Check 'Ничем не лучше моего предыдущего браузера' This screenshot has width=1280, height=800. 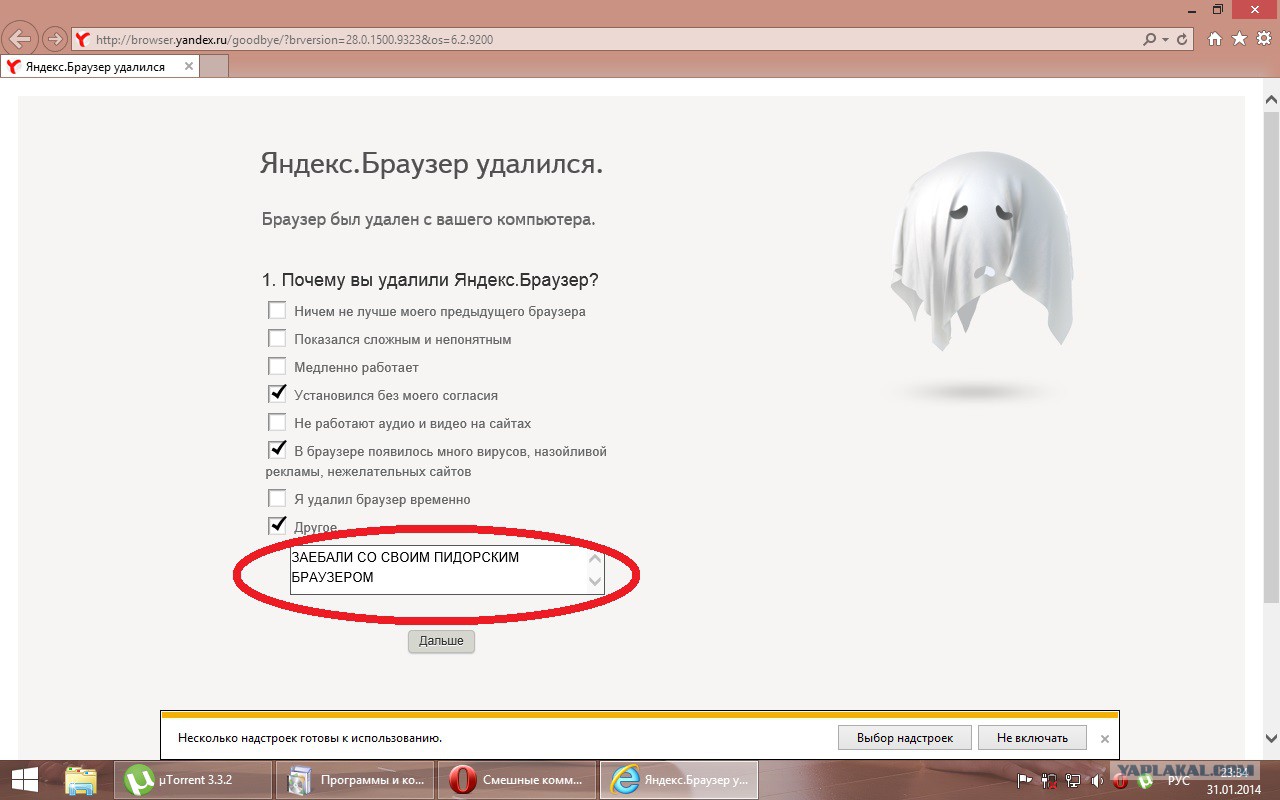(277, 310)
